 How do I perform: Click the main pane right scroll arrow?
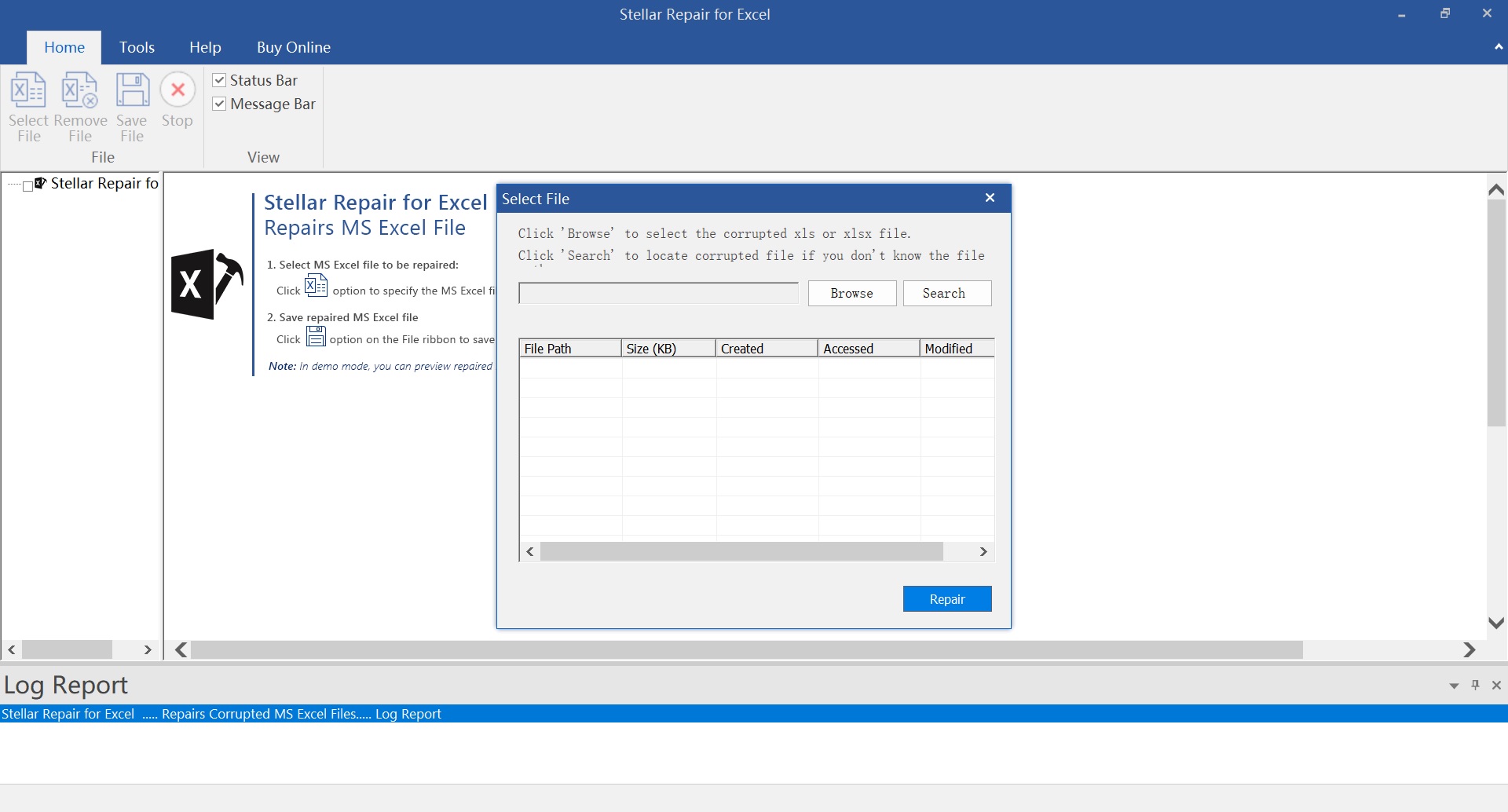1470,649
